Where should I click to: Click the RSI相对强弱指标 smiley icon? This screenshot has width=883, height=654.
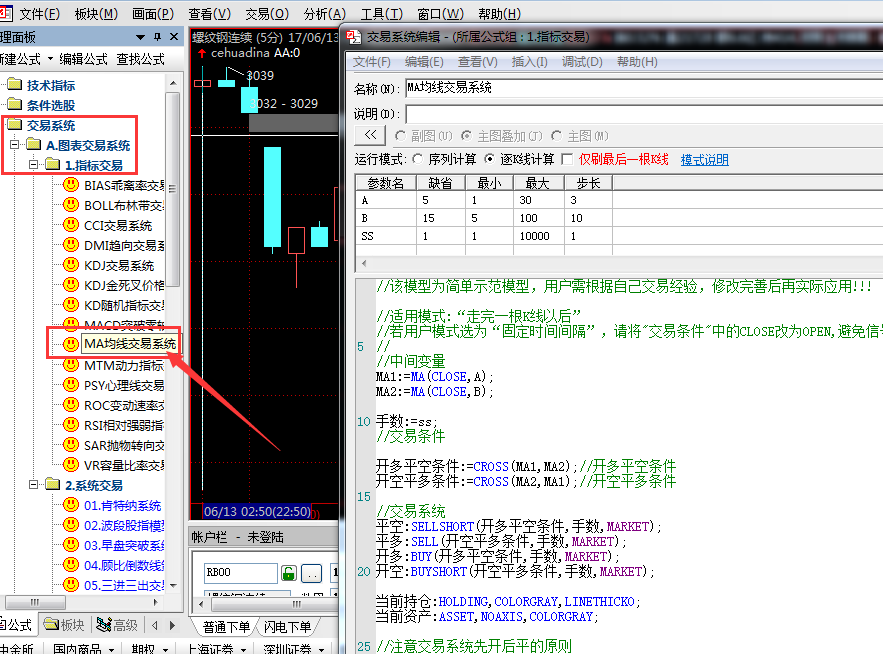(70, 425)
